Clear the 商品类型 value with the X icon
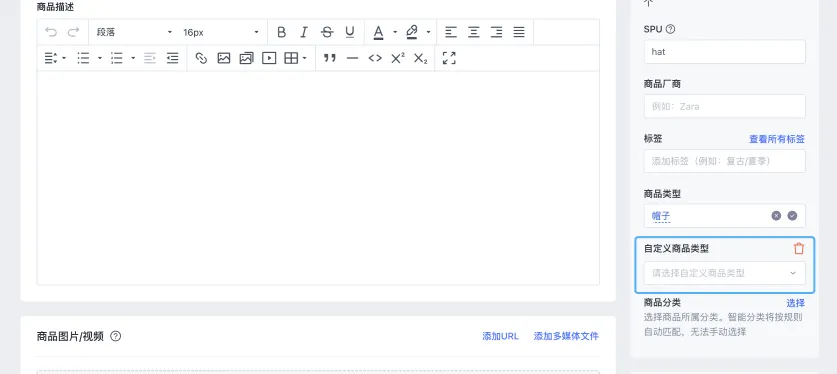This screenshot has width=837, height=374. click(x=776, y=216)
